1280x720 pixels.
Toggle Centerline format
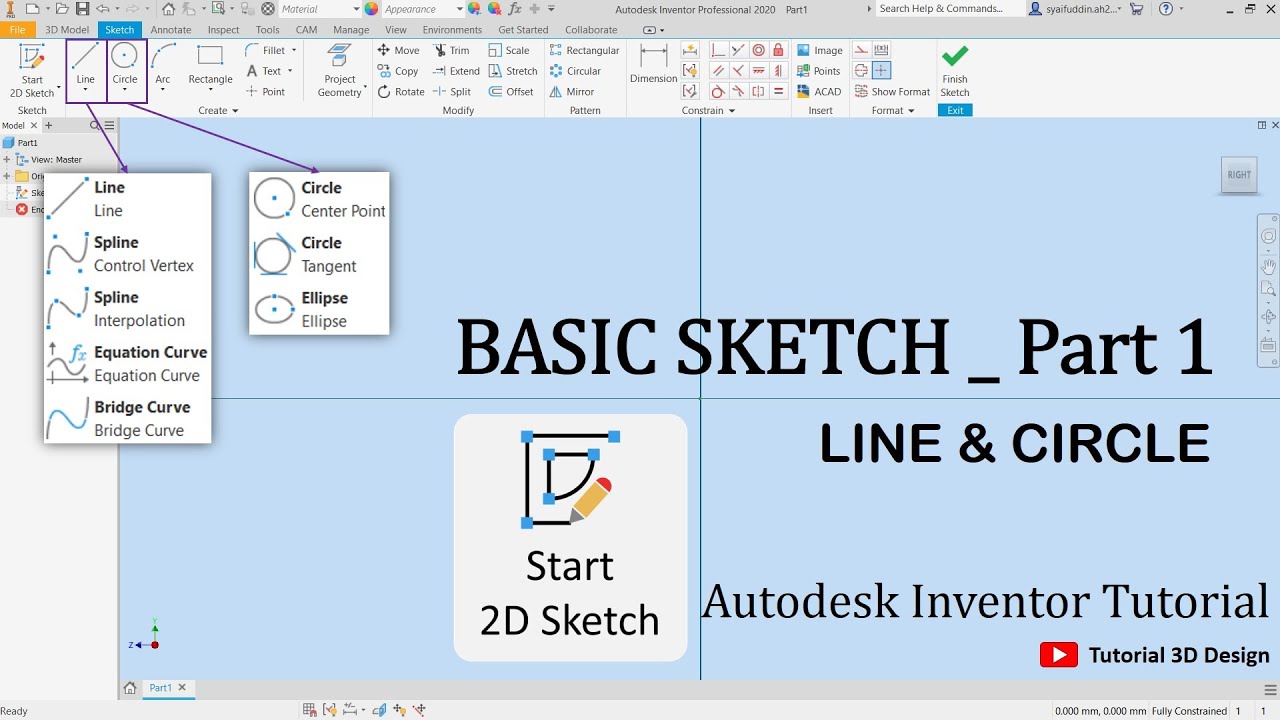point(861,70)
